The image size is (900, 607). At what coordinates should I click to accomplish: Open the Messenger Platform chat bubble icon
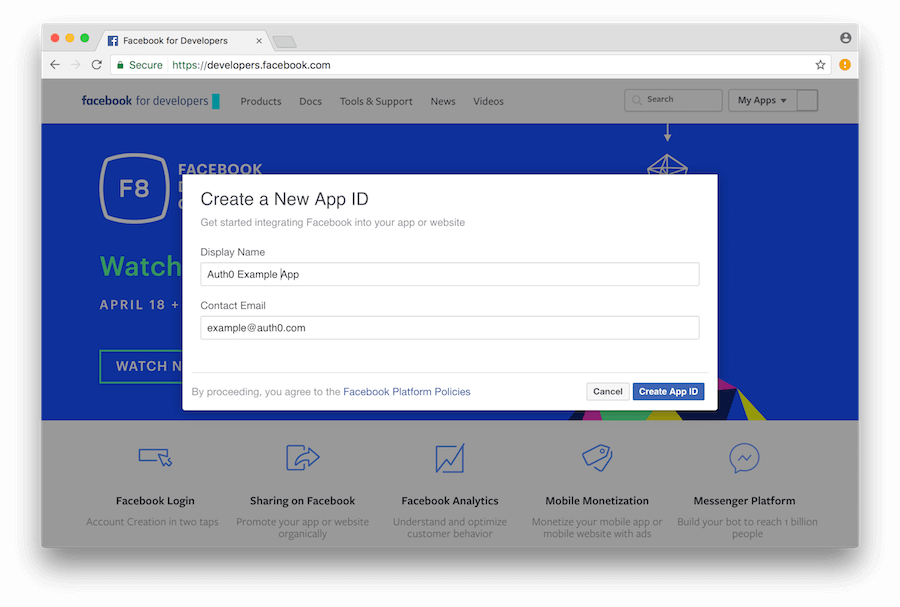pyautogui.click(x=744, y=458)
